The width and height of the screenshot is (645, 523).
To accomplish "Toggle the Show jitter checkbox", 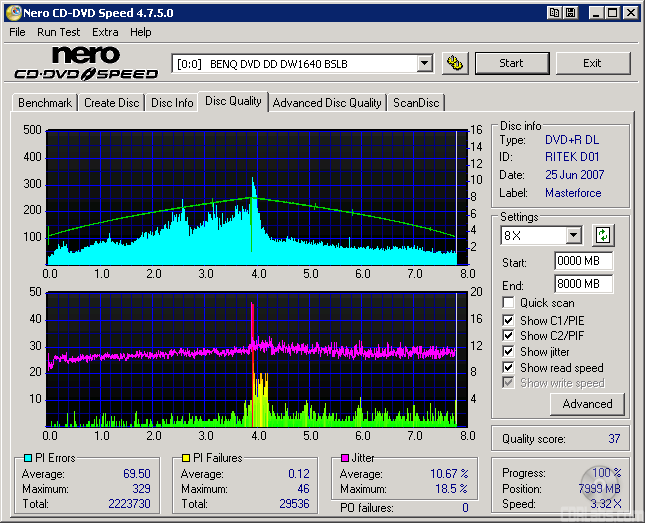I will 509,352.
